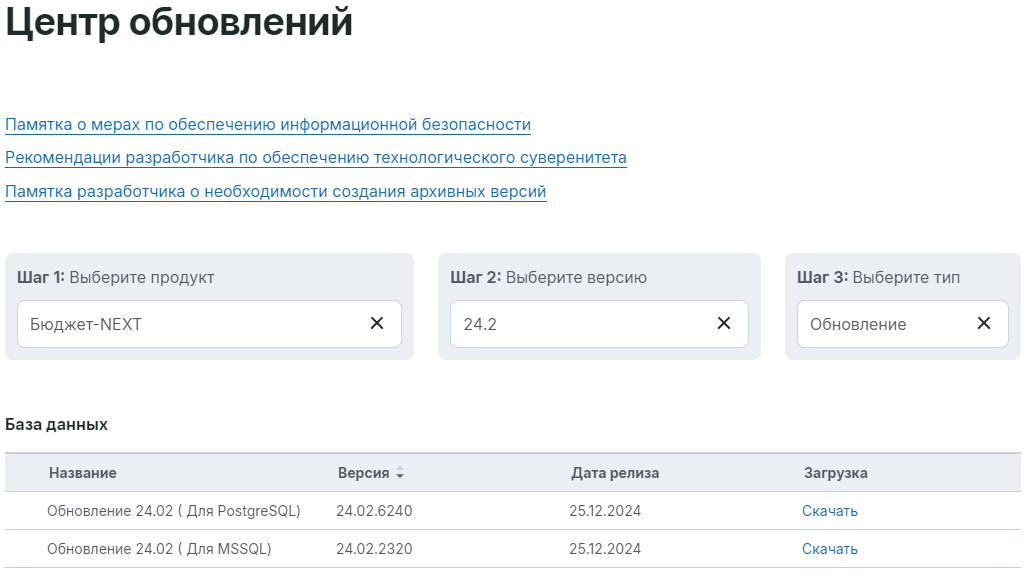Click release date of MSSQL update

[605, 549]
